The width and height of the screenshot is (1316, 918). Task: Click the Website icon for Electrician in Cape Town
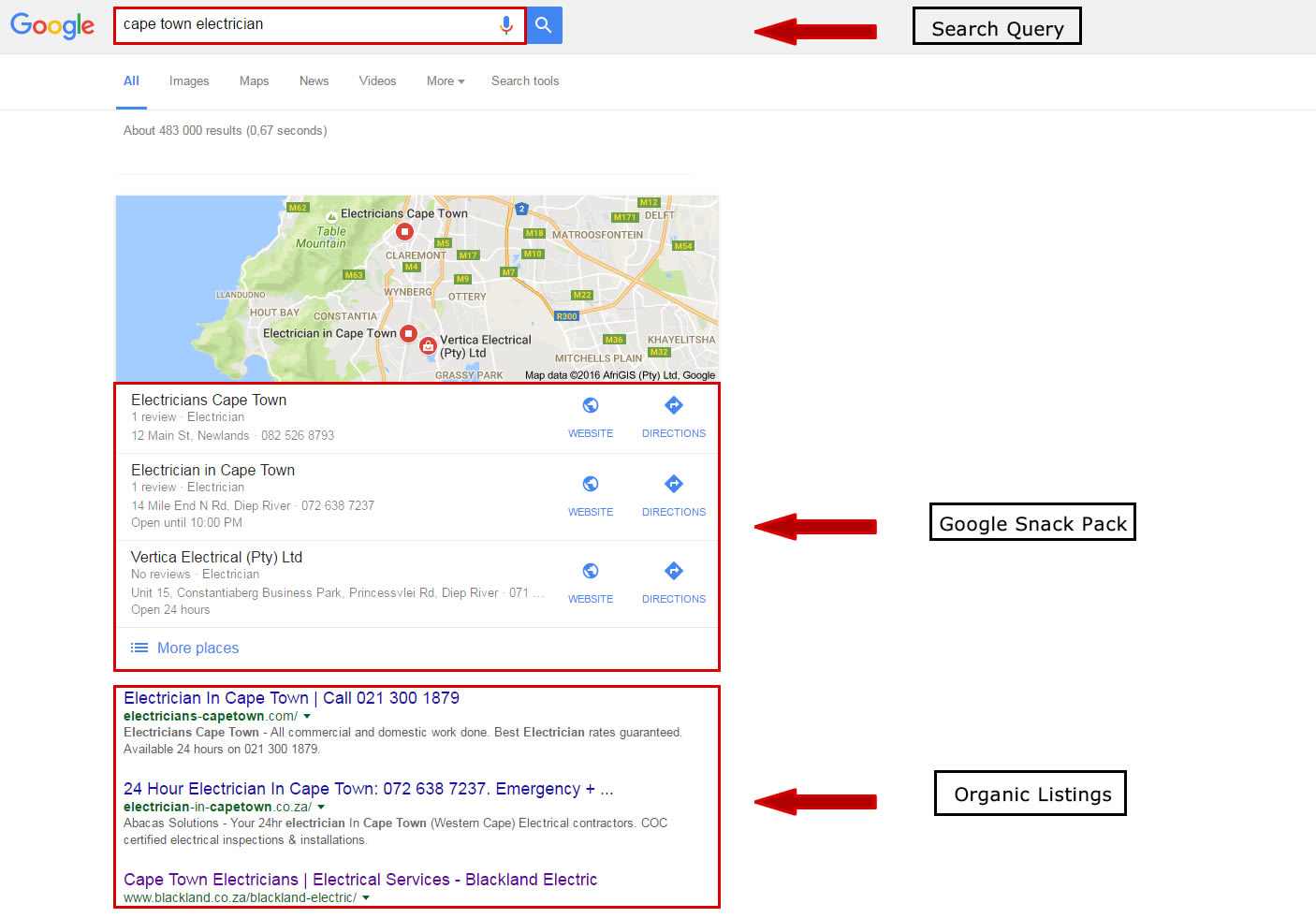[x=590, y=484]
